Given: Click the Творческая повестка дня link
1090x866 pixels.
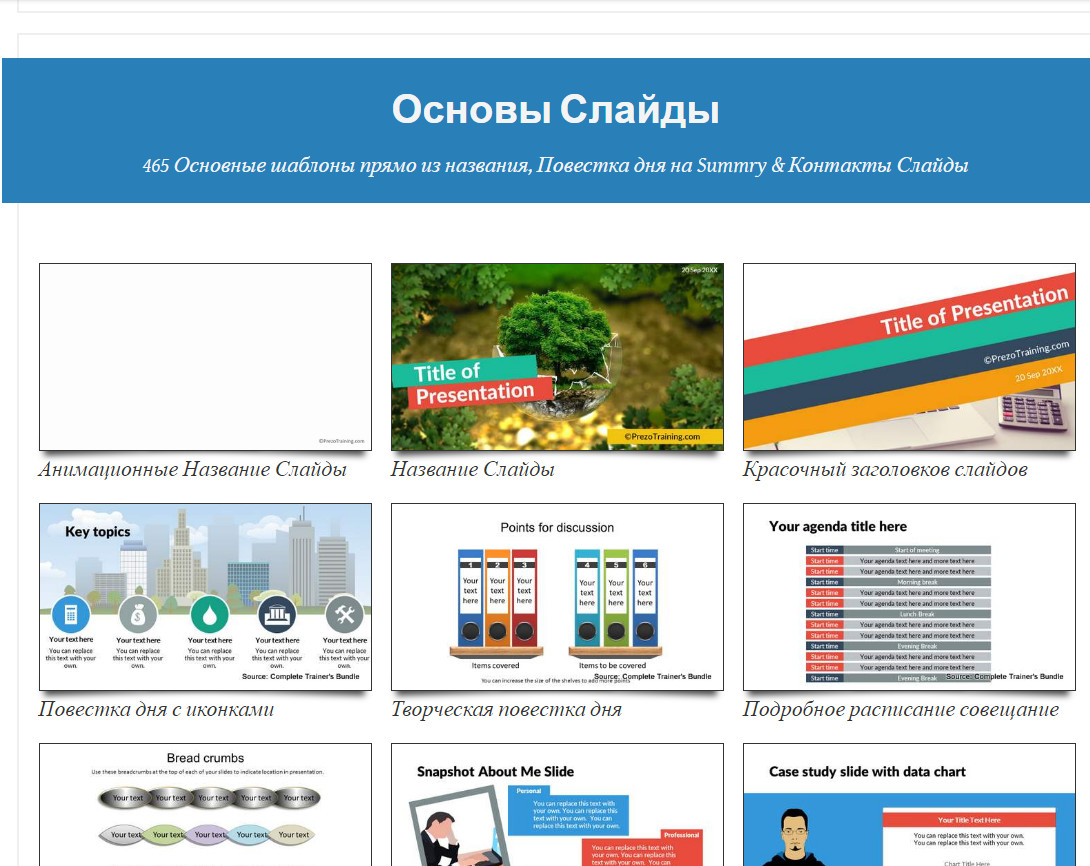Looking at the screenshot, I should [506, 710].
